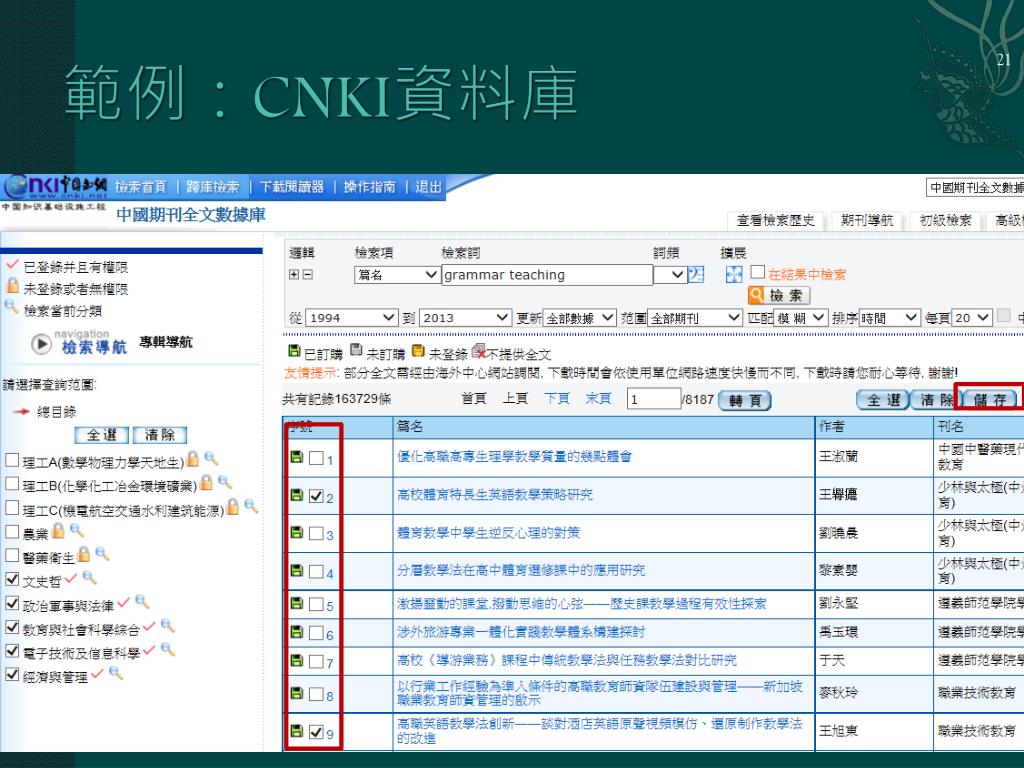Open the 詞頻 frequency dropdown
The image size is (1024, 768).
tap(669, 275)
